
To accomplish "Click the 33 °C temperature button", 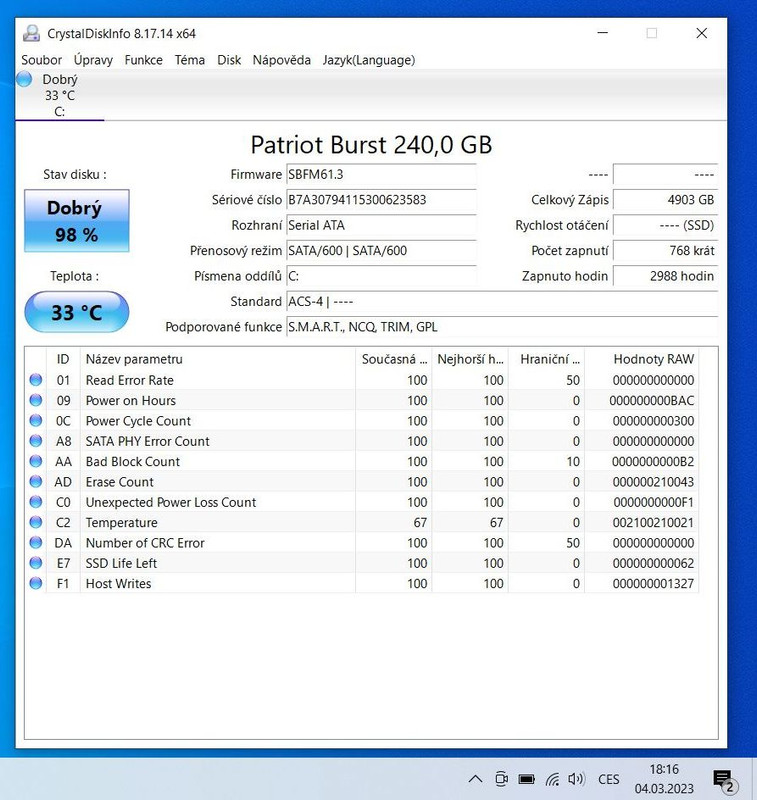I will [77, 312].
